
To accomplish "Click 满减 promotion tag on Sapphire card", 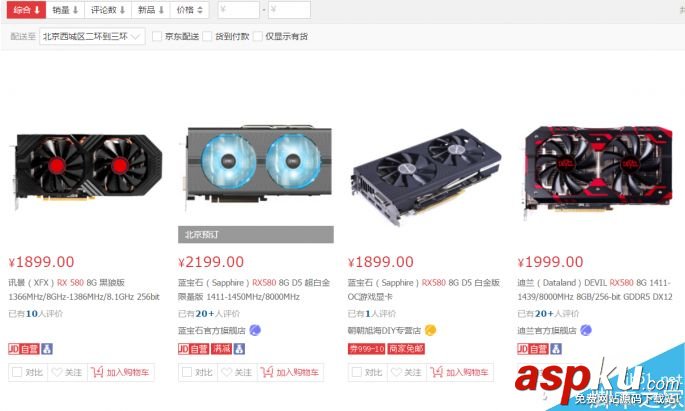I will tap(221, 349).
